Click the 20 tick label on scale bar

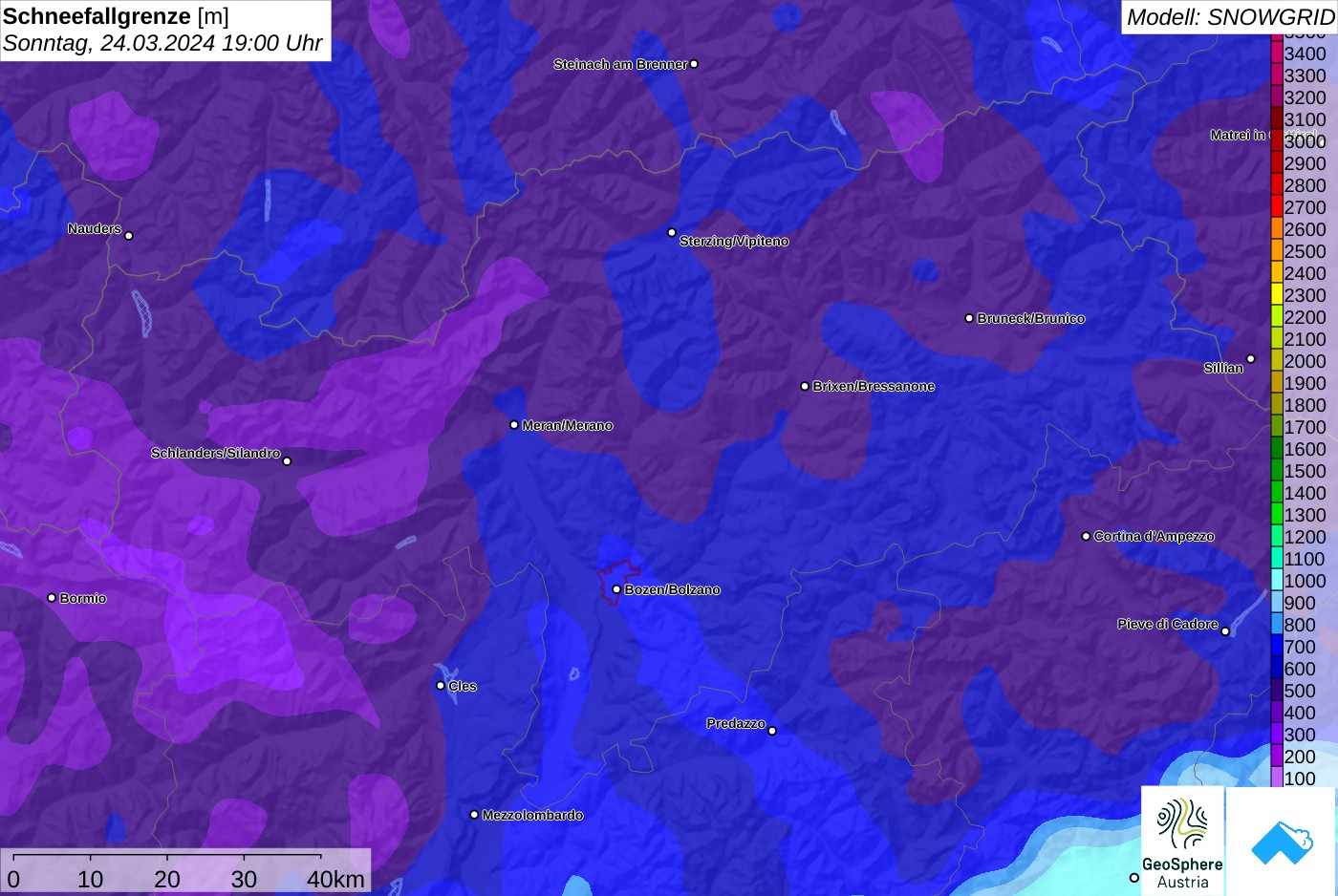click(167, 880)
